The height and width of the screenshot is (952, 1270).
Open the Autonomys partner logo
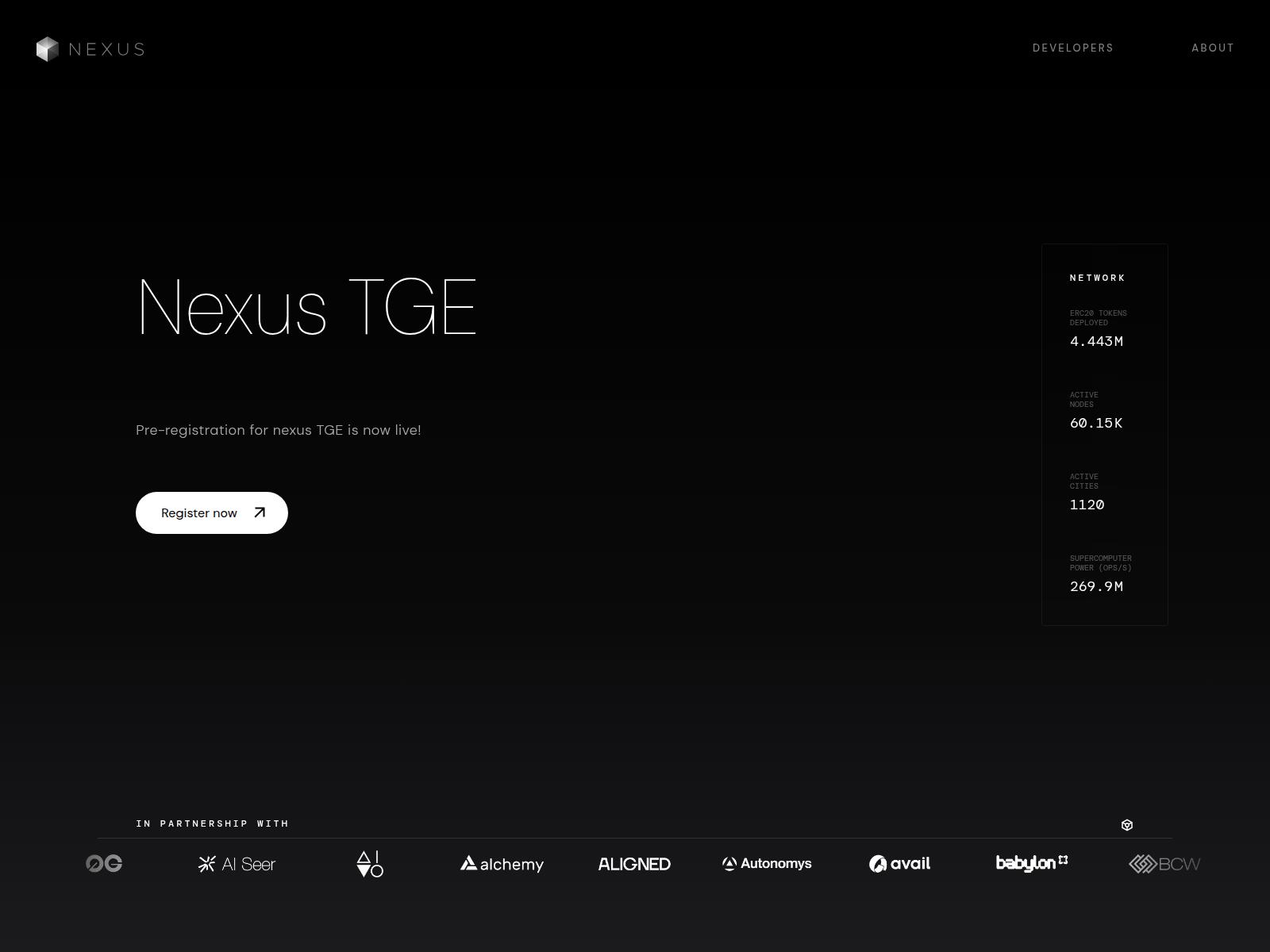tap(767, 863)
